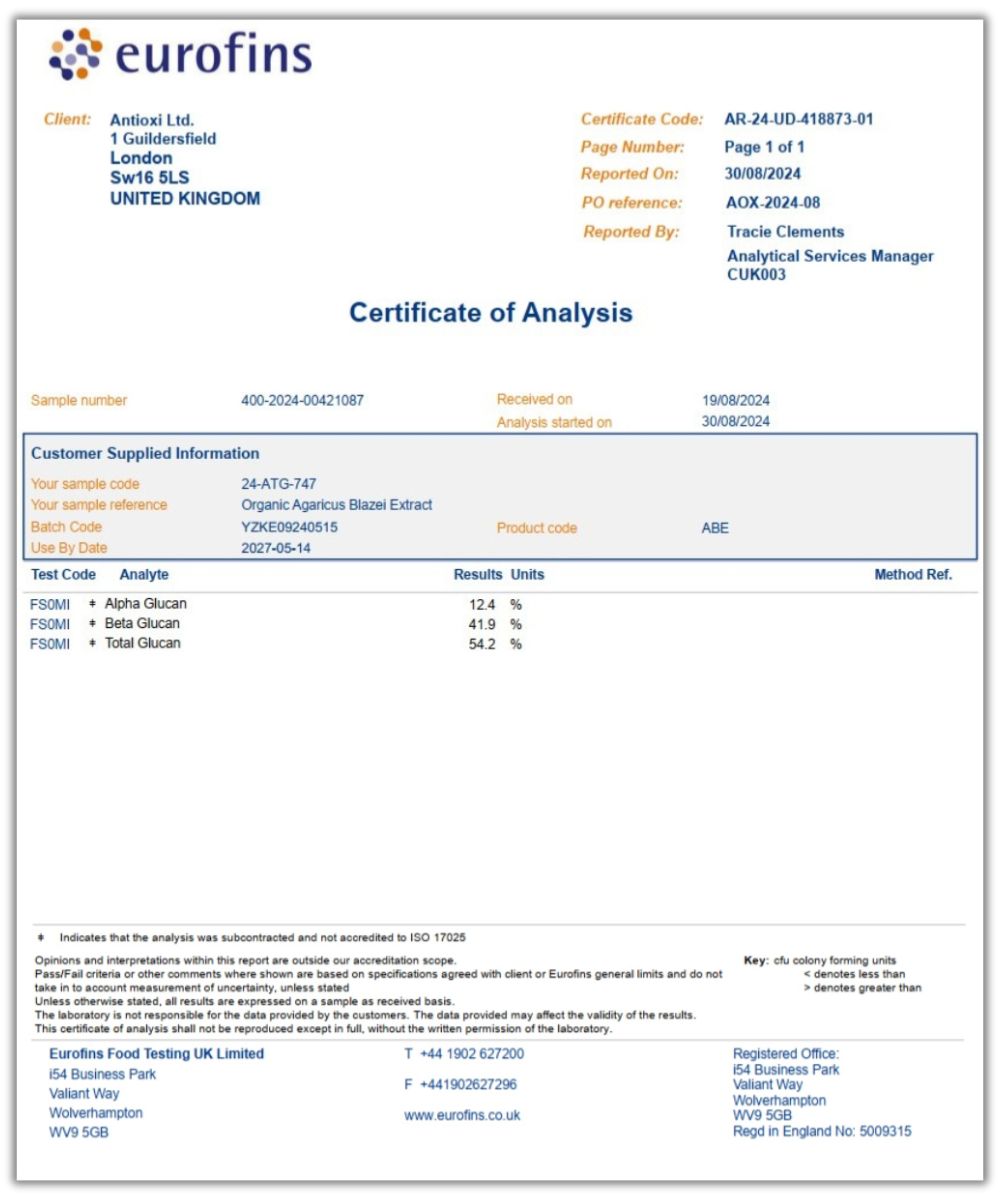Select sample number '400-2024-00421087'
Screen dimensions: 1000x1200
pyautogui.click(x=303, y=401)
